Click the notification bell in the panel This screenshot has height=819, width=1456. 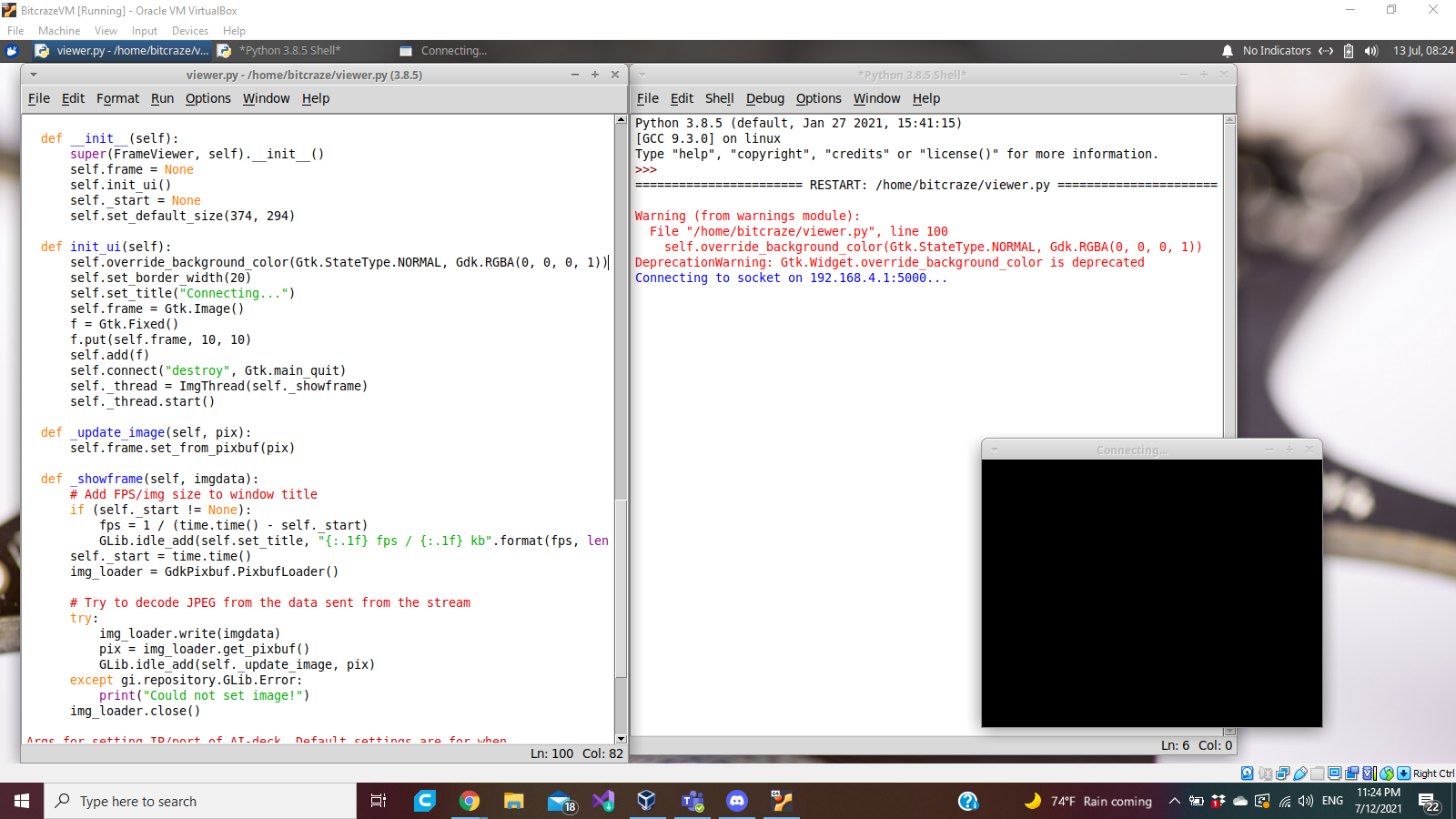(x=1228, y=51)
